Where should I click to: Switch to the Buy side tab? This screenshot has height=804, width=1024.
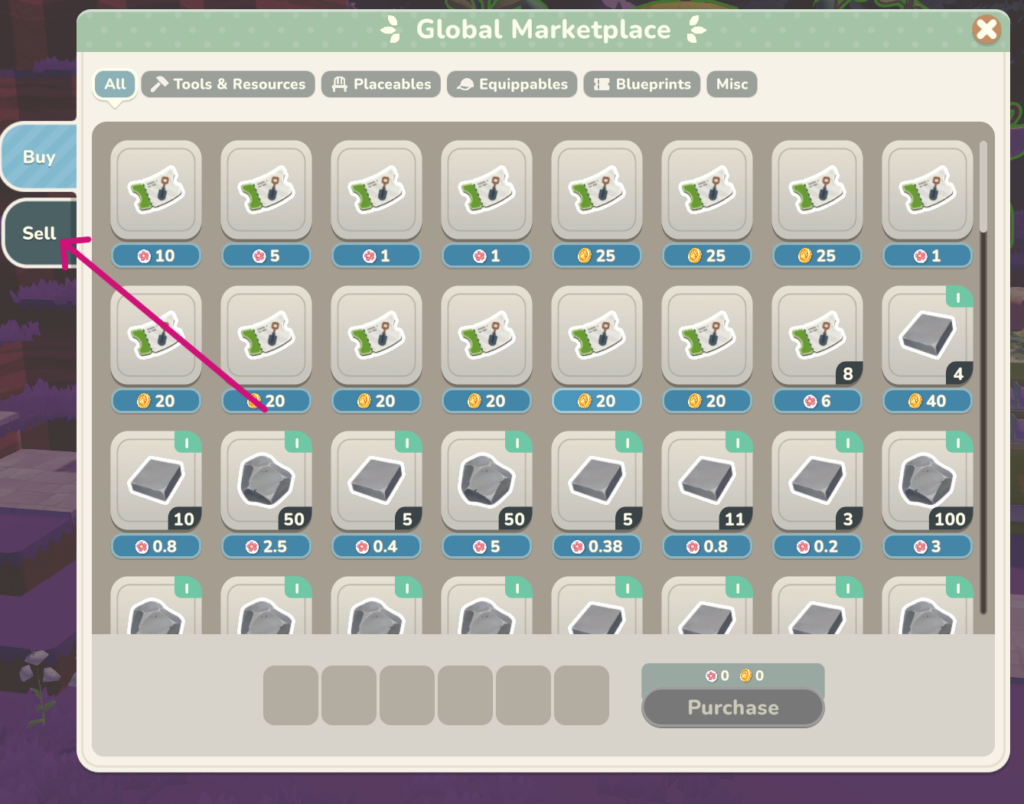pyautogui.click(x=39, y=157)
